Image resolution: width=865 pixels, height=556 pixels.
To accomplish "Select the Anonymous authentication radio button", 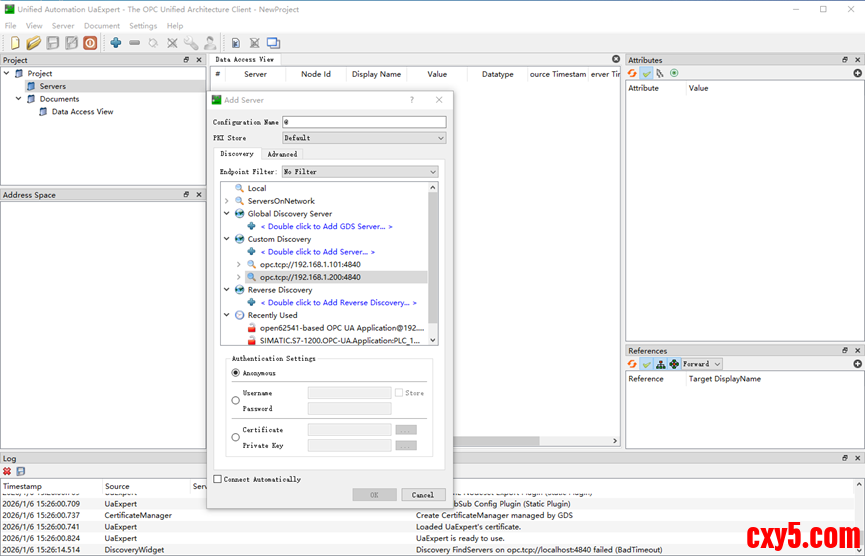I will [236, 373].
